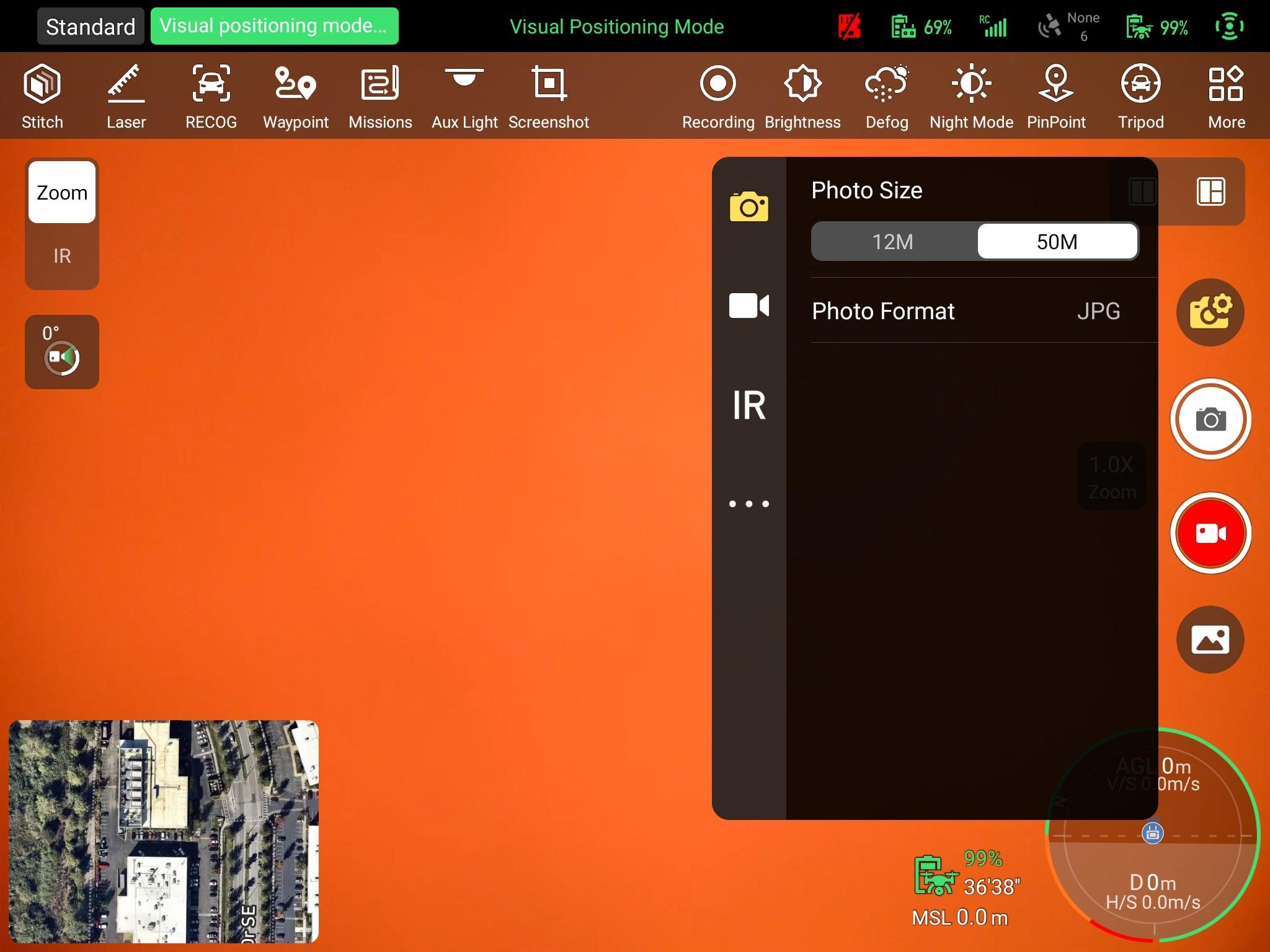Tap the gimbal angle 0° control

[x=62, y=352]
